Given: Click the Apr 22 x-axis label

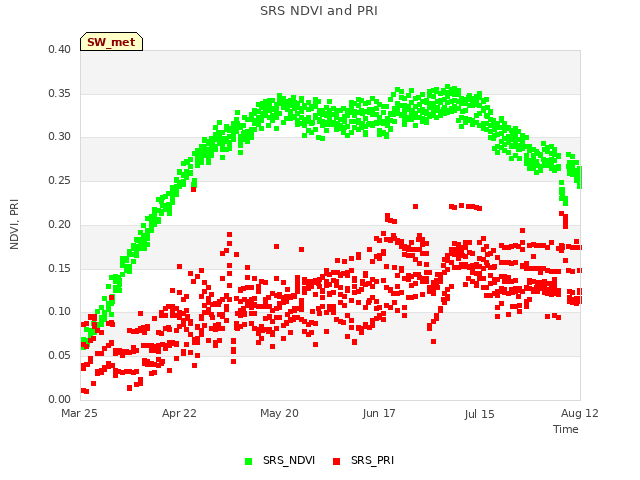Looking at the screenshot, I should (179, 413).
